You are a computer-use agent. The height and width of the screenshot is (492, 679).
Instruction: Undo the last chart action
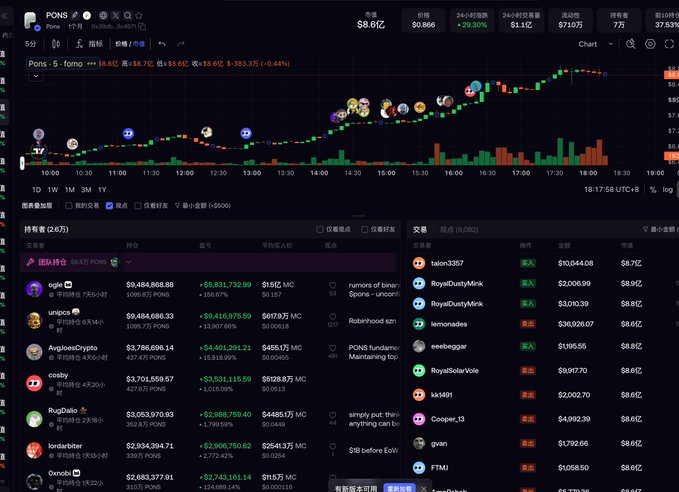162,44
